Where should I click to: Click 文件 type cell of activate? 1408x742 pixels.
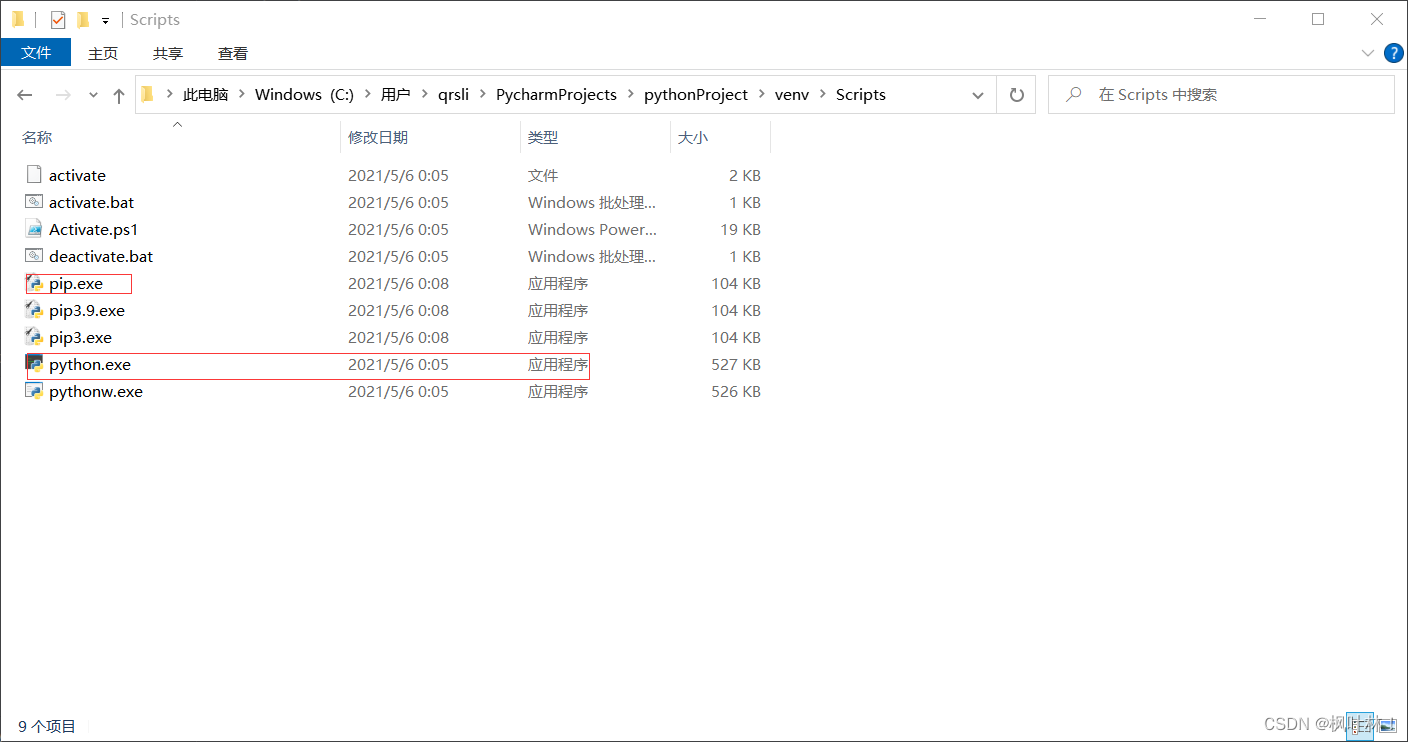(543, 175)
